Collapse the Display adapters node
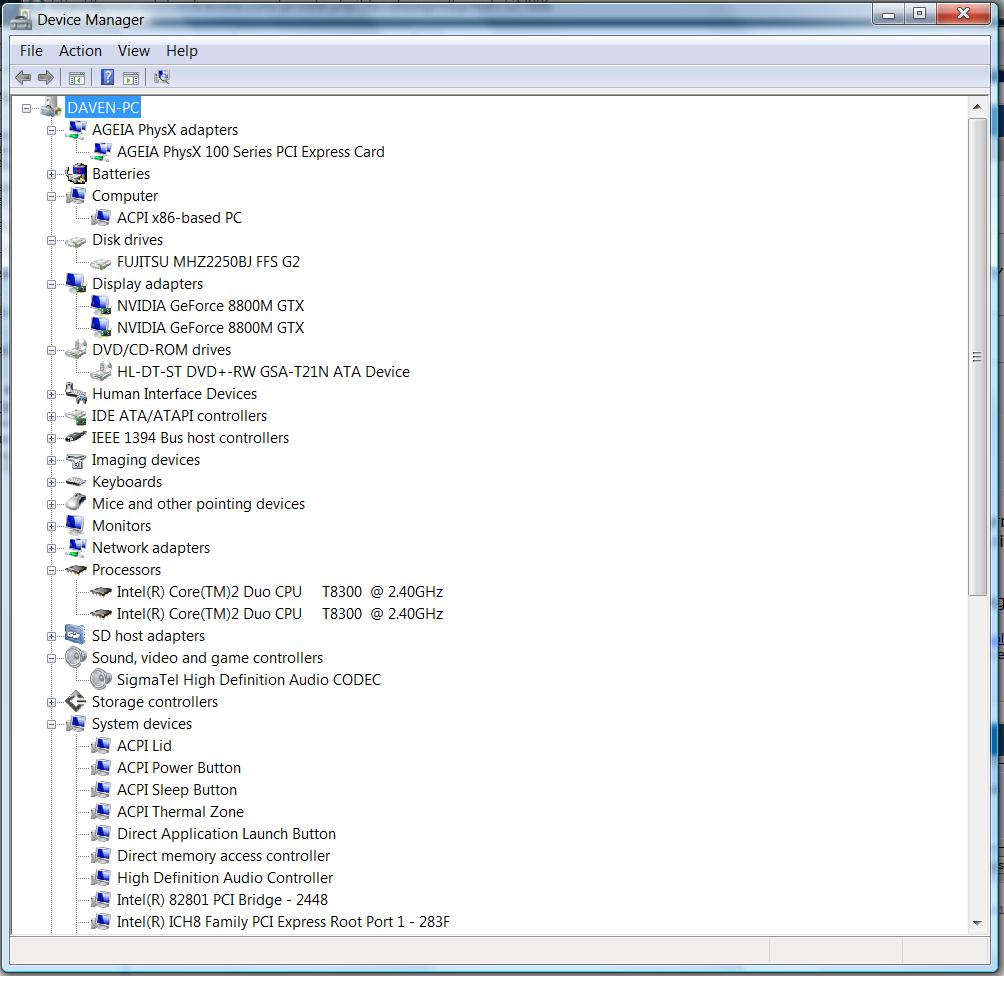 pyautogui.click(x=51, y=284)
